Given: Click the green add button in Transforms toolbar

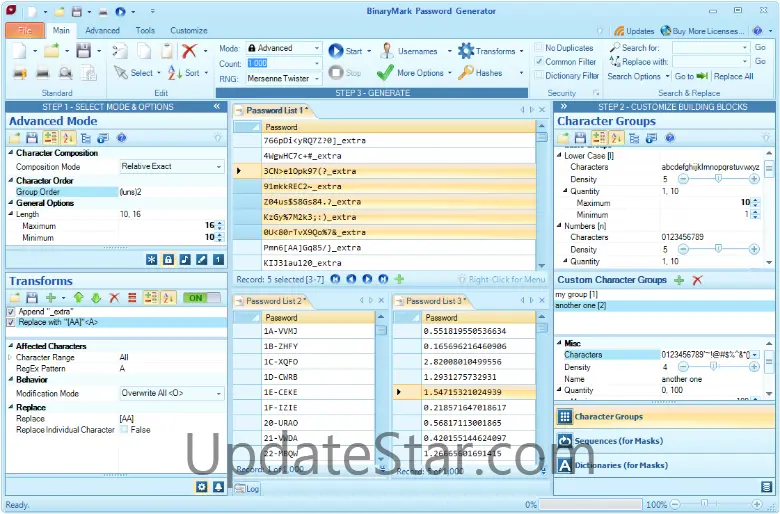Looking at the screenshot, I should (51, 298).
